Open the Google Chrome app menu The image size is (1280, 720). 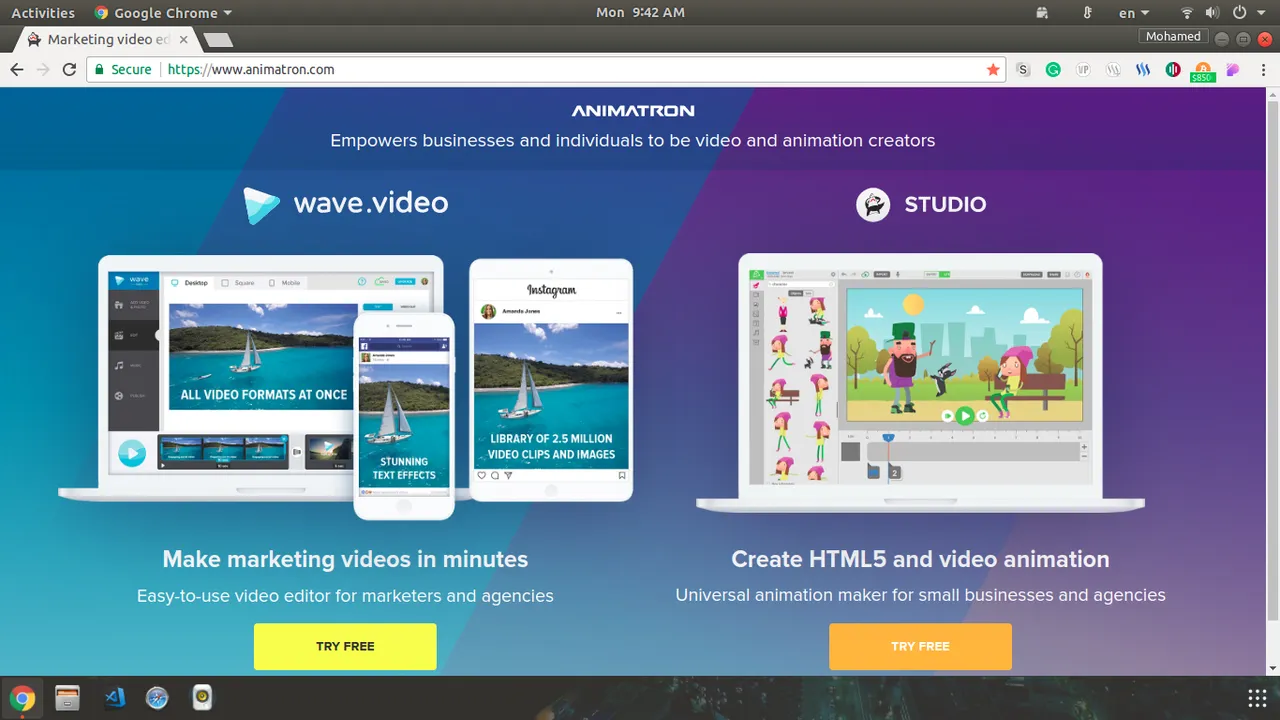tap(163, 13)
